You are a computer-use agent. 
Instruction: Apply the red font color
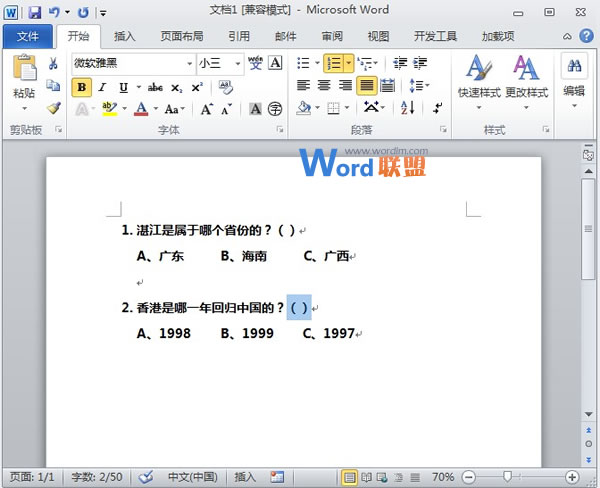(x=141, y=109)
